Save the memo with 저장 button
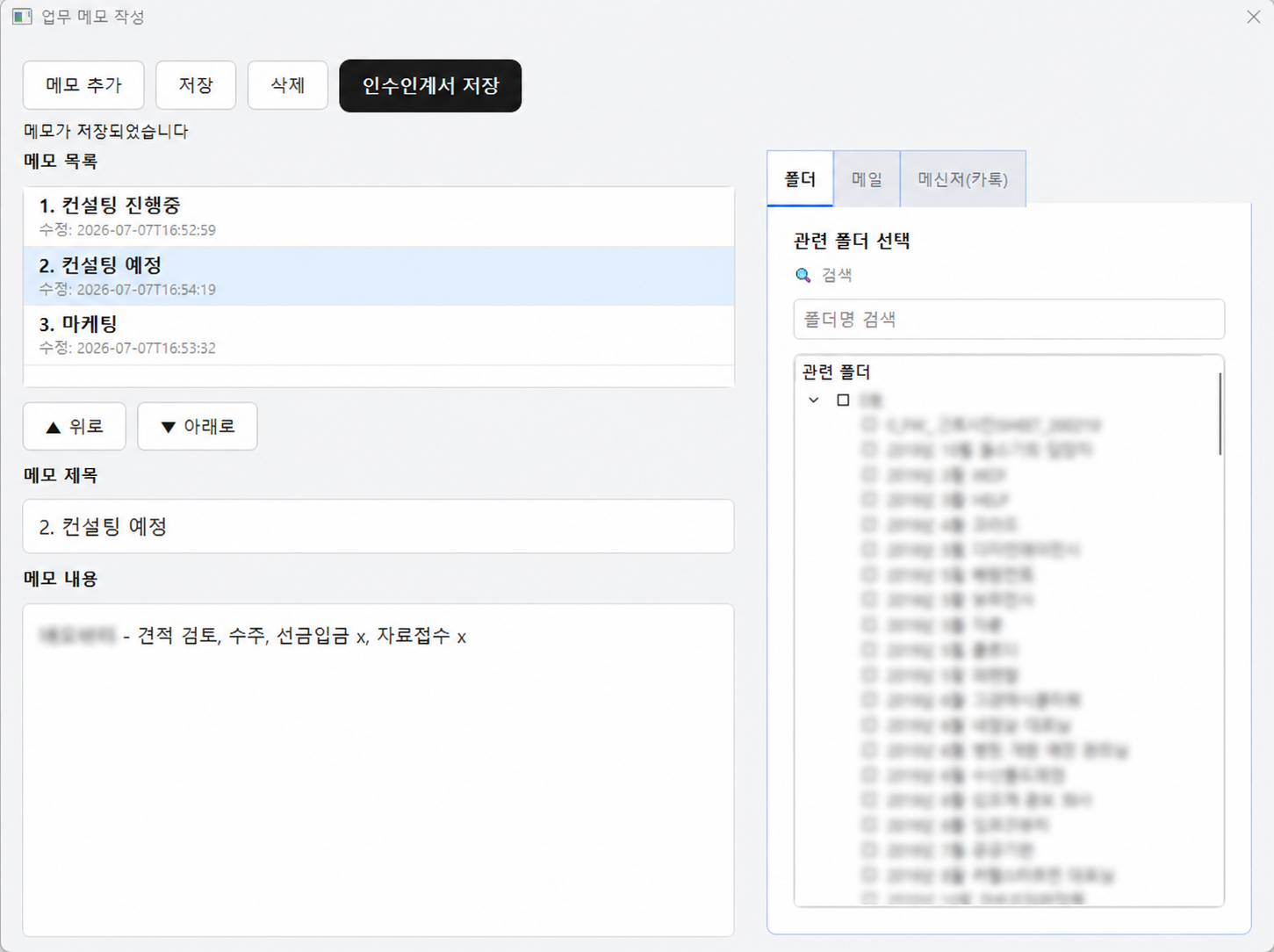The height and width of the screenshot is (952, 1274). 196,85
